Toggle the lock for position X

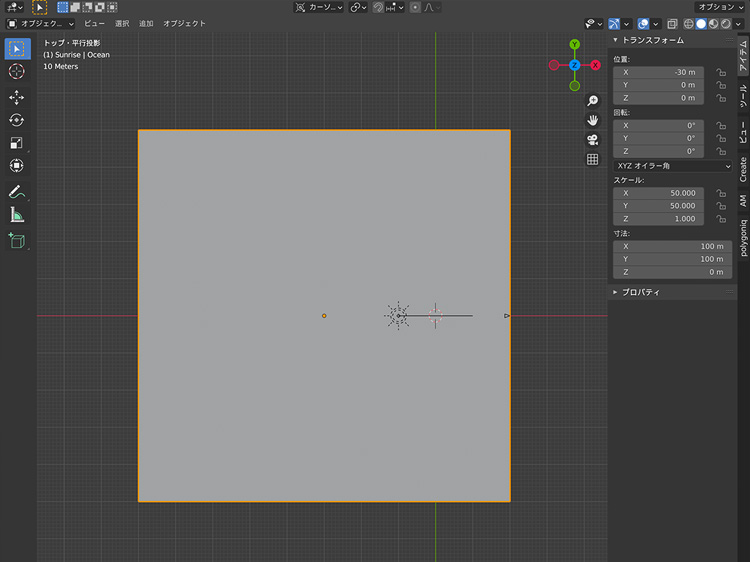[x=720, y=72]
